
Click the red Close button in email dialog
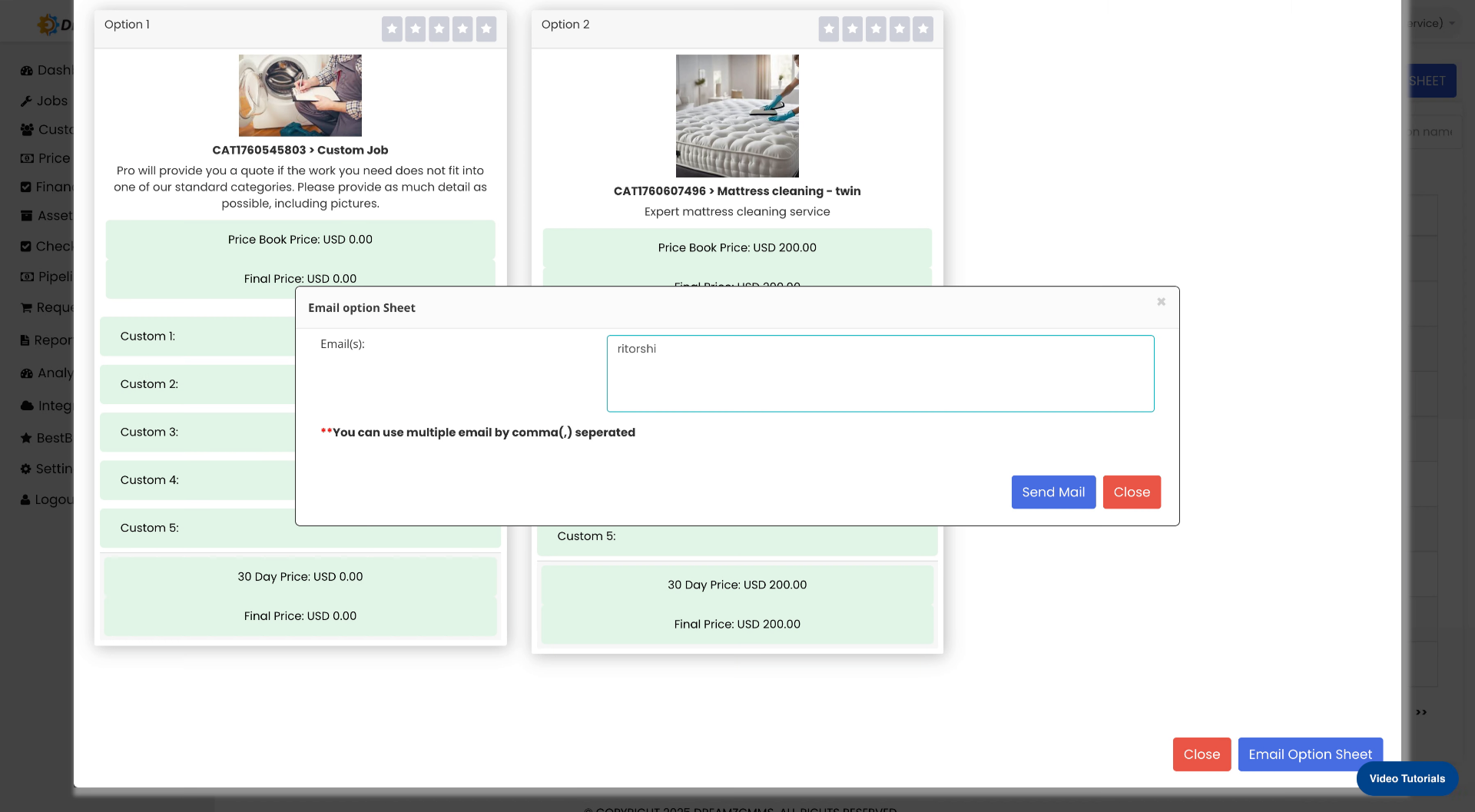tap(1132, 492)
